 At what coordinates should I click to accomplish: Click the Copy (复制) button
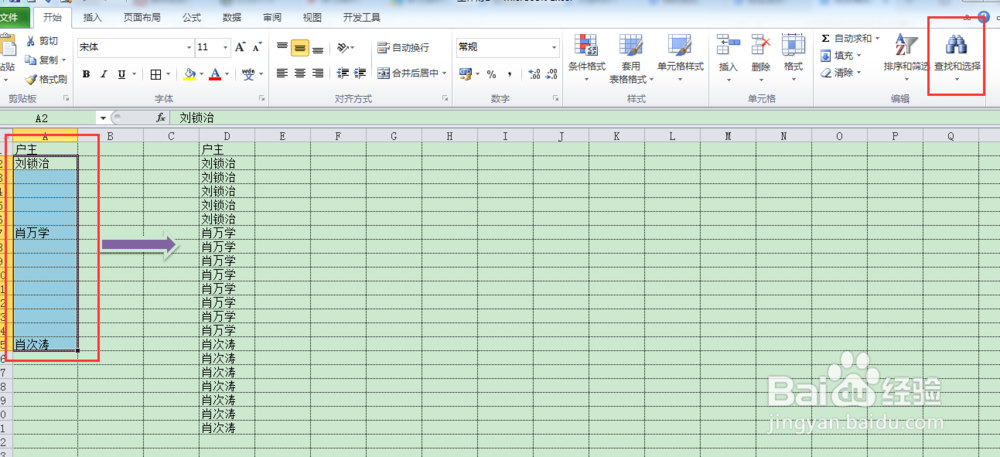[42, 60]
